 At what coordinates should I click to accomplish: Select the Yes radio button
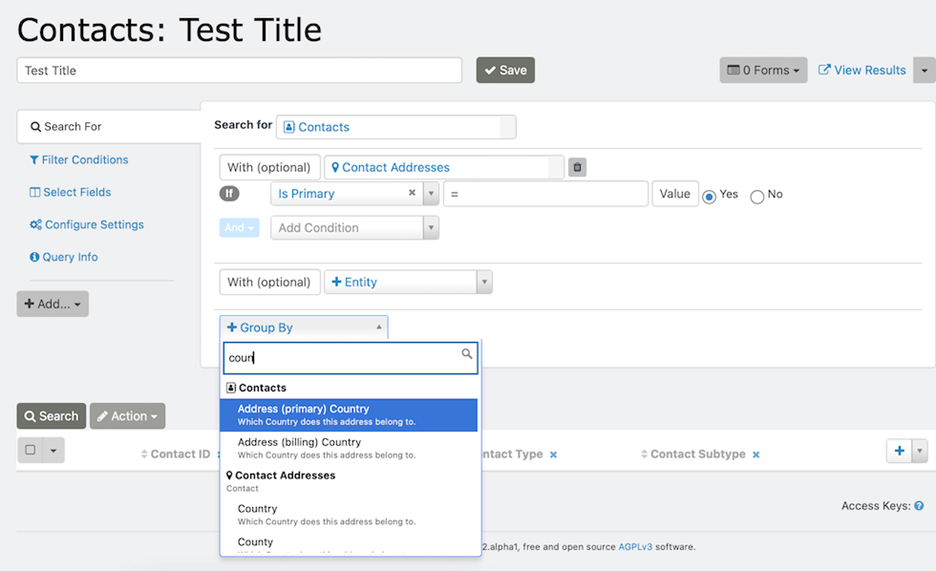pos(709,196)
